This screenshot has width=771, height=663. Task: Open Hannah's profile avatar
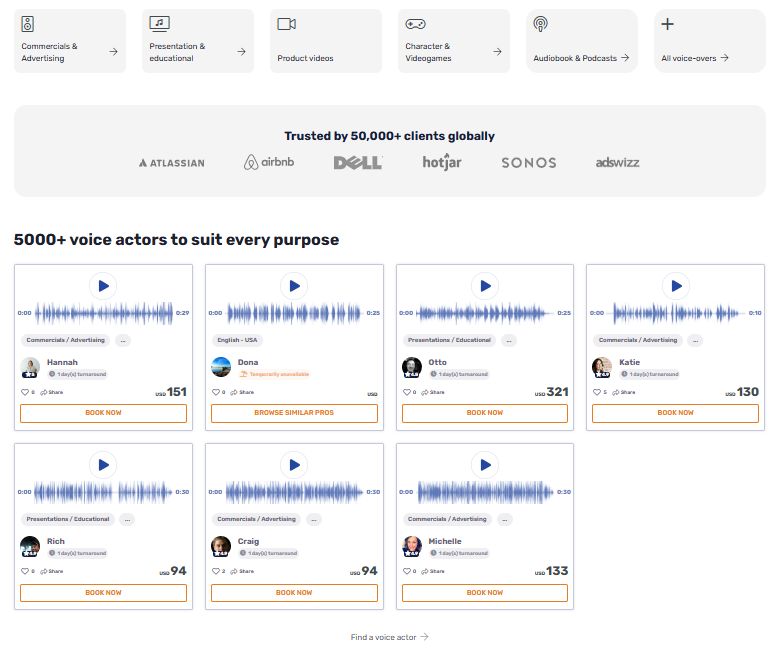[30, 367]
